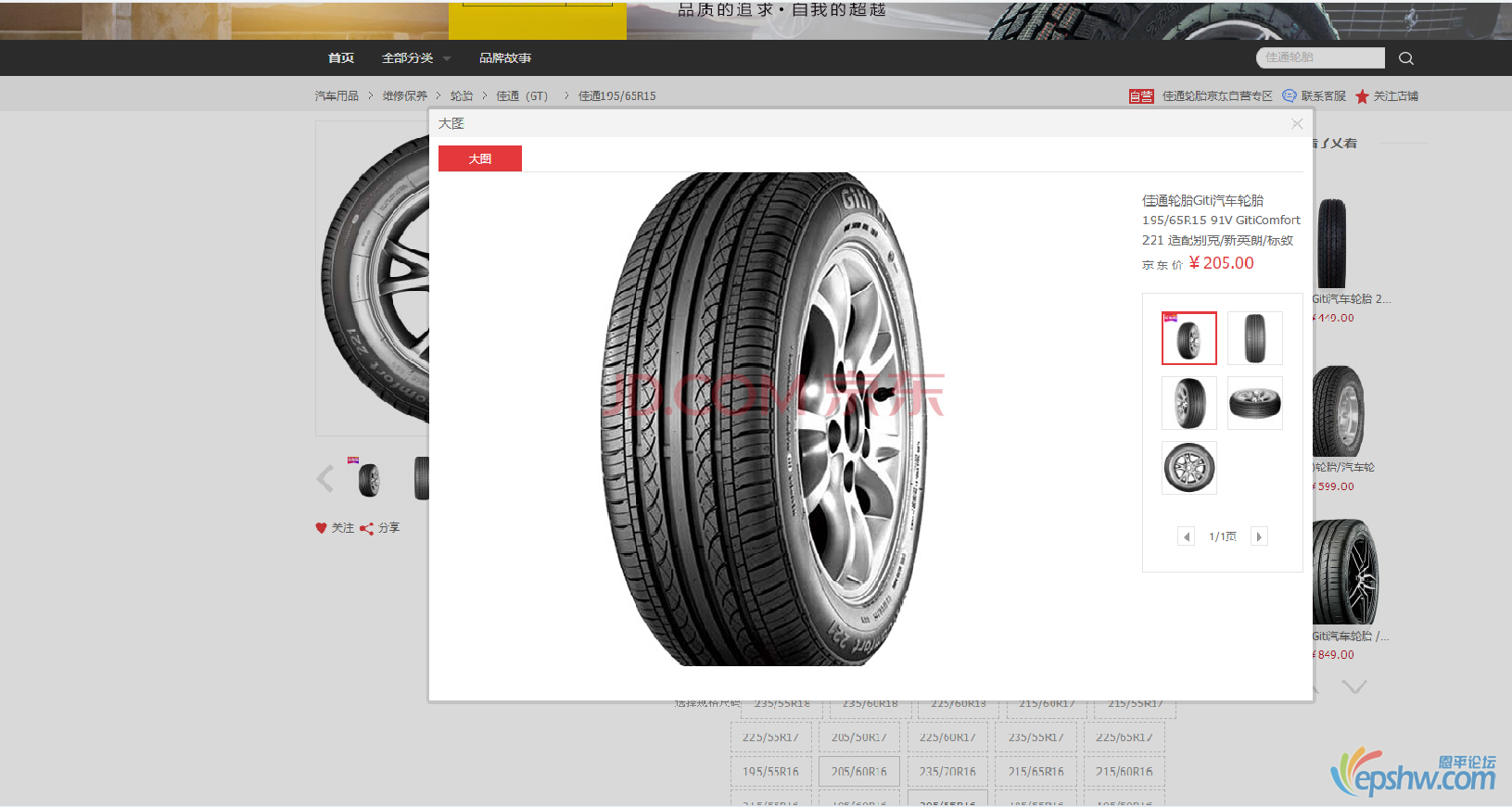Click the left chevron under main product image
1512x807 pixels.
tap(324, 479)
